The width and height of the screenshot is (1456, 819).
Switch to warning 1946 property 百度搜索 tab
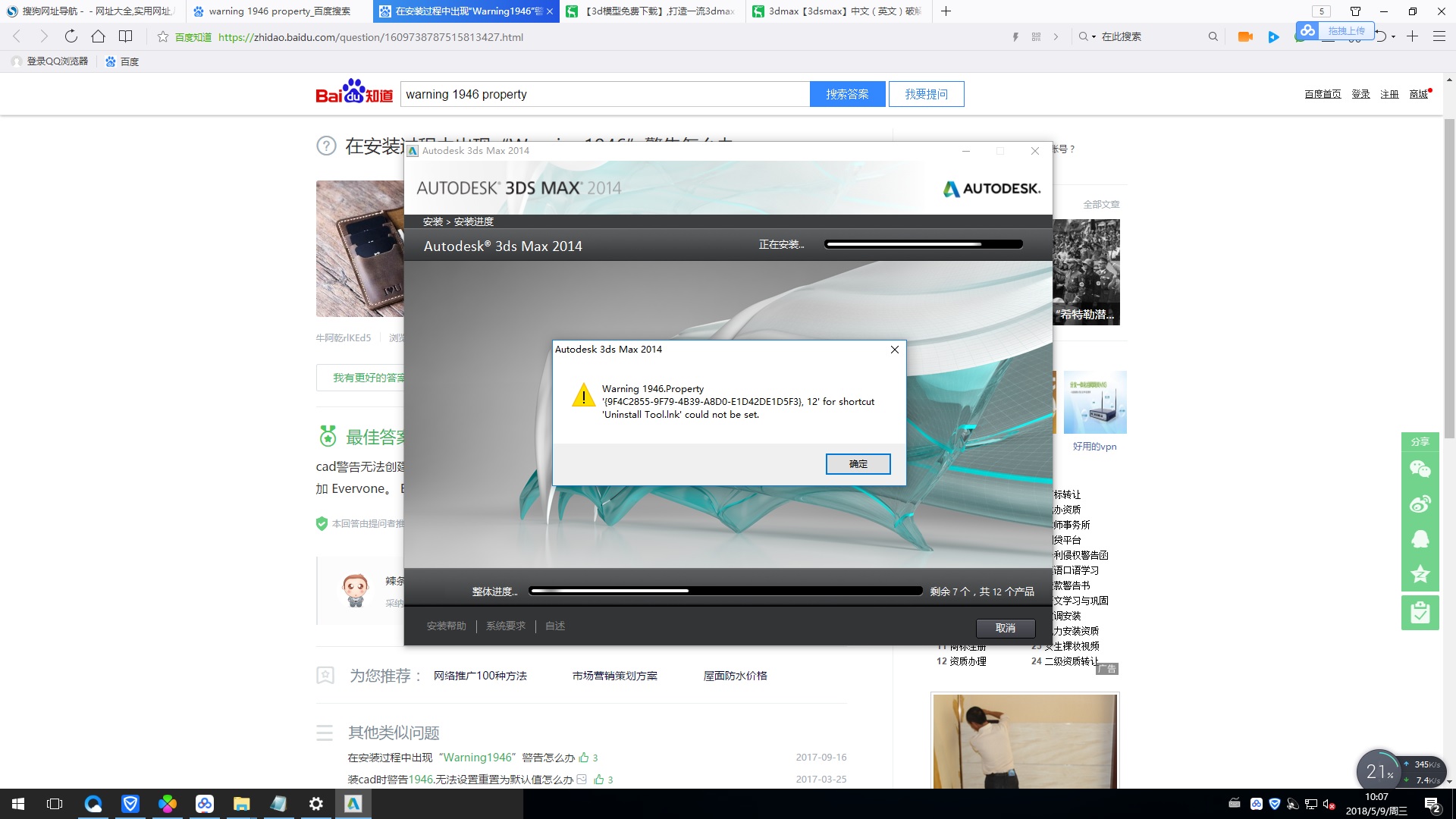click(278, 11)
